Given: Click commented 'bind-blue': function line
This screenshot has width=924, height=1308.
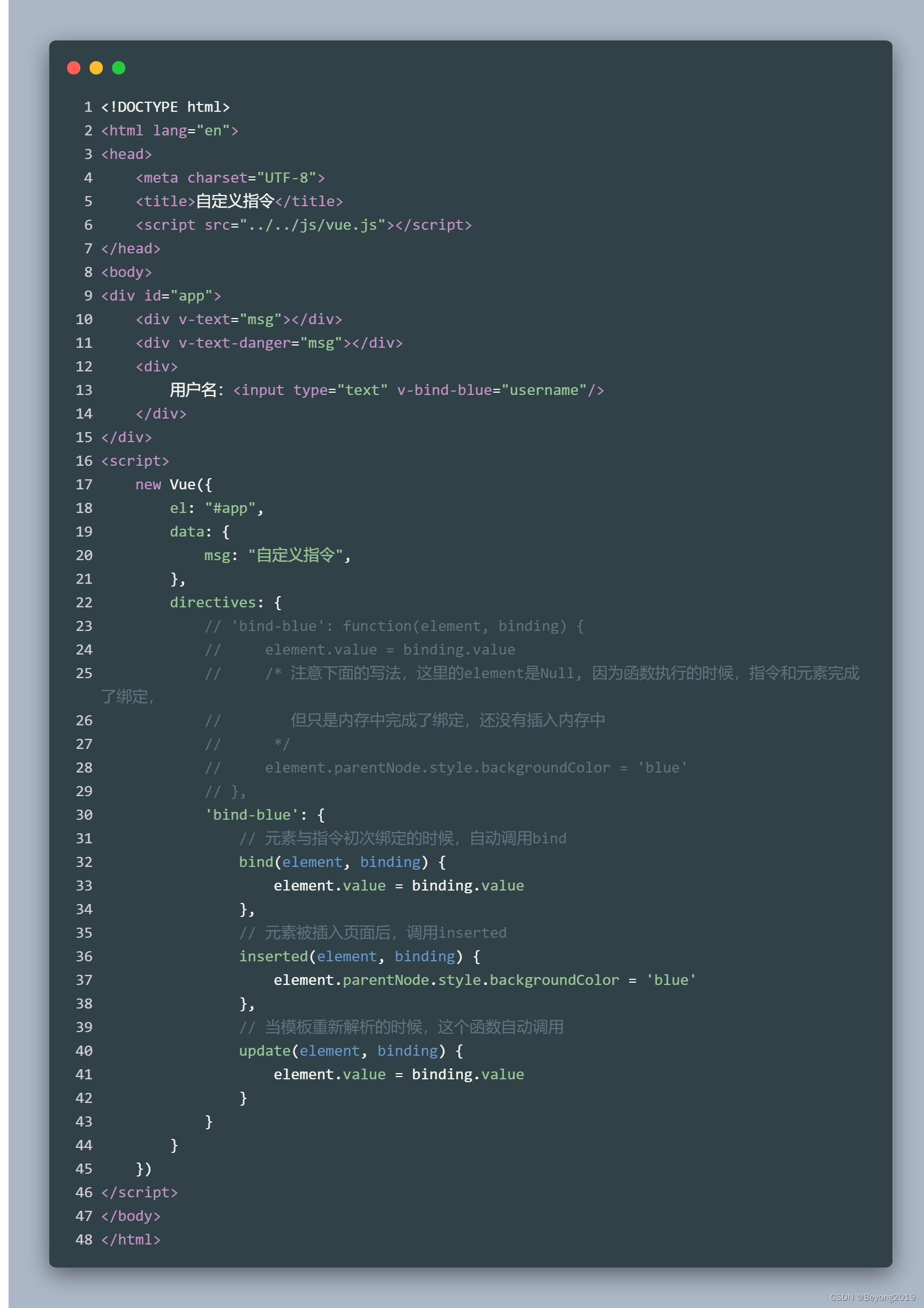Looking at the screenshot, I should pos(394,626).
